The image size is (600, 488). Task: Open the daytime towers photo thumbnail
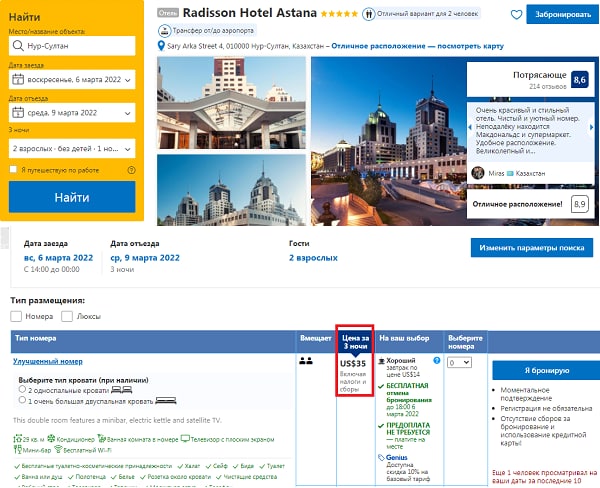[232, 190]
